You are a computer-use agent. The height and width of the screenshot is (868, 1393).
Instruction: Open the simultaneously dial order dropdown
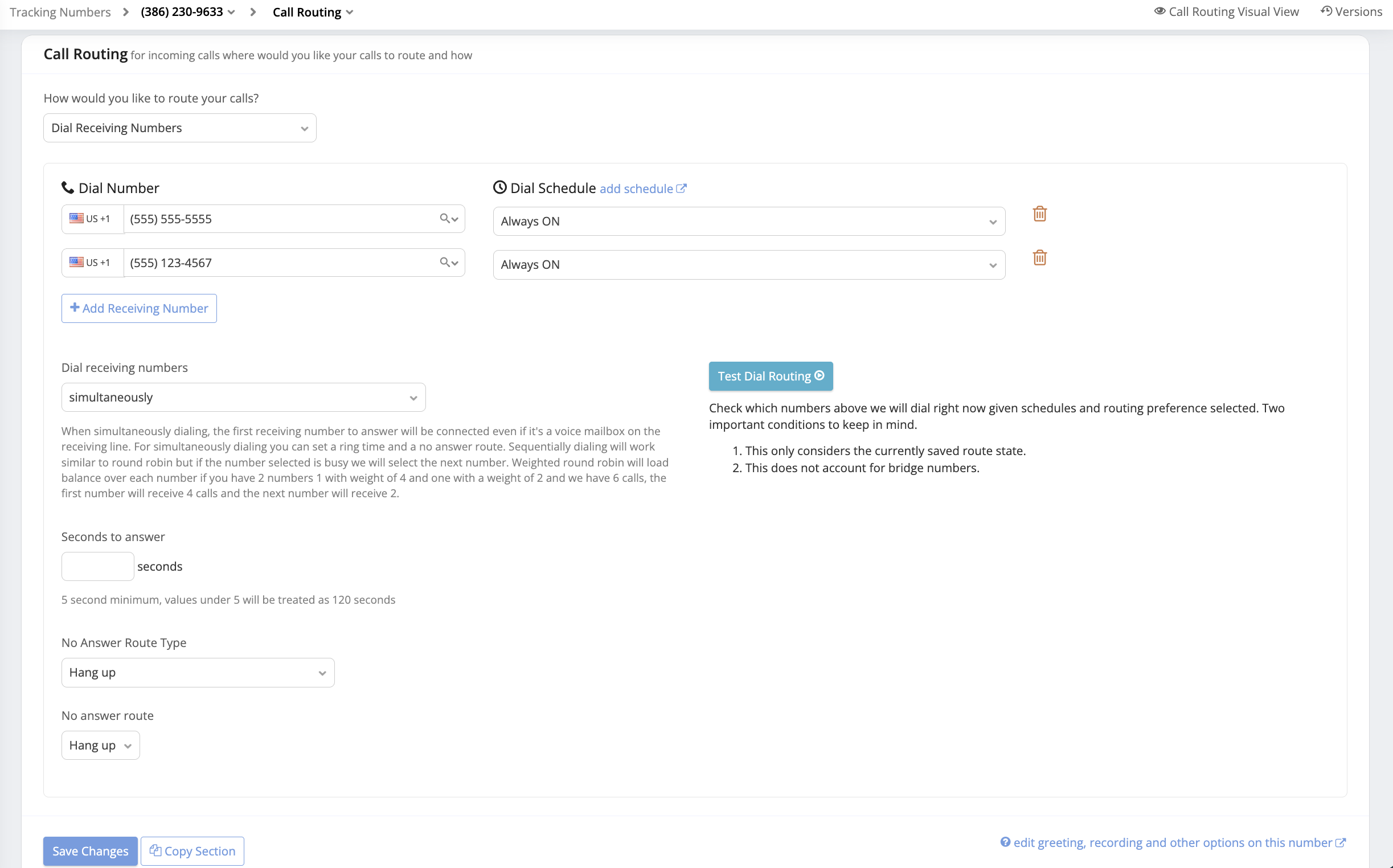243,397
